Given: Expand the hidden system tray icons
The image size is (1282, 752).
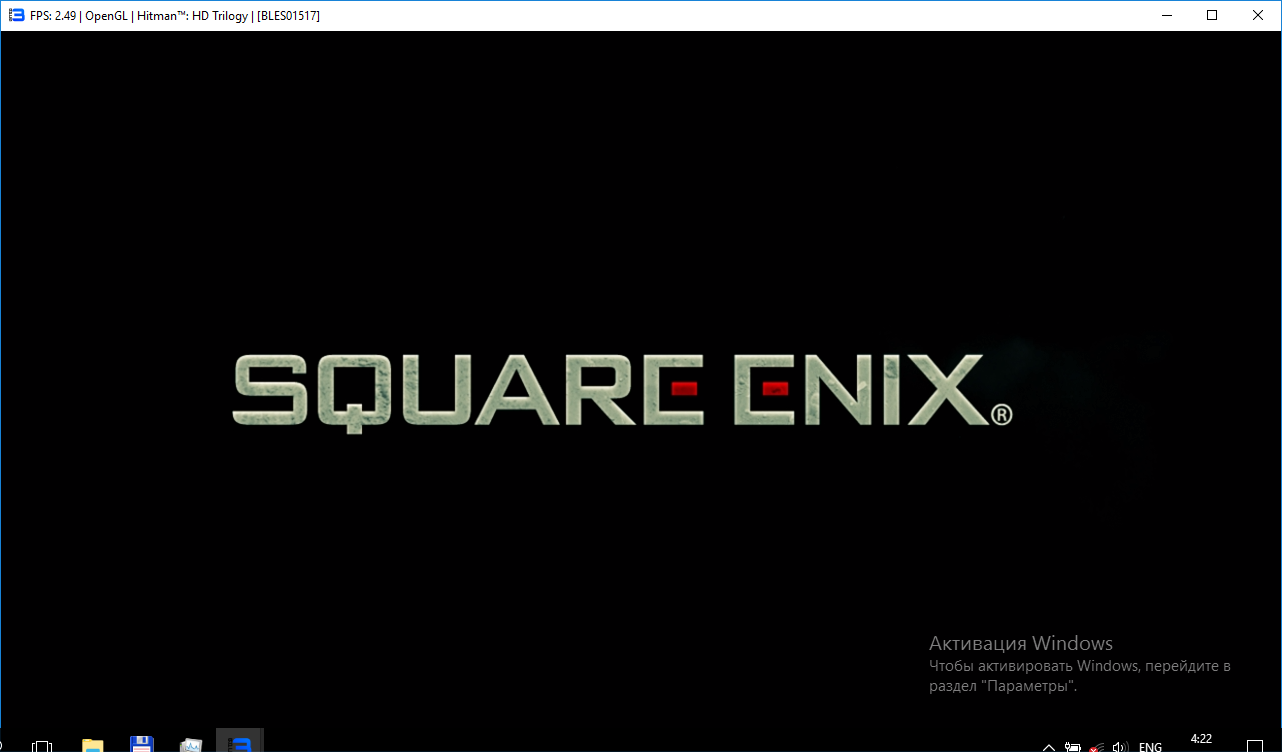Looking at the screenshot, I should [1049, 746].
